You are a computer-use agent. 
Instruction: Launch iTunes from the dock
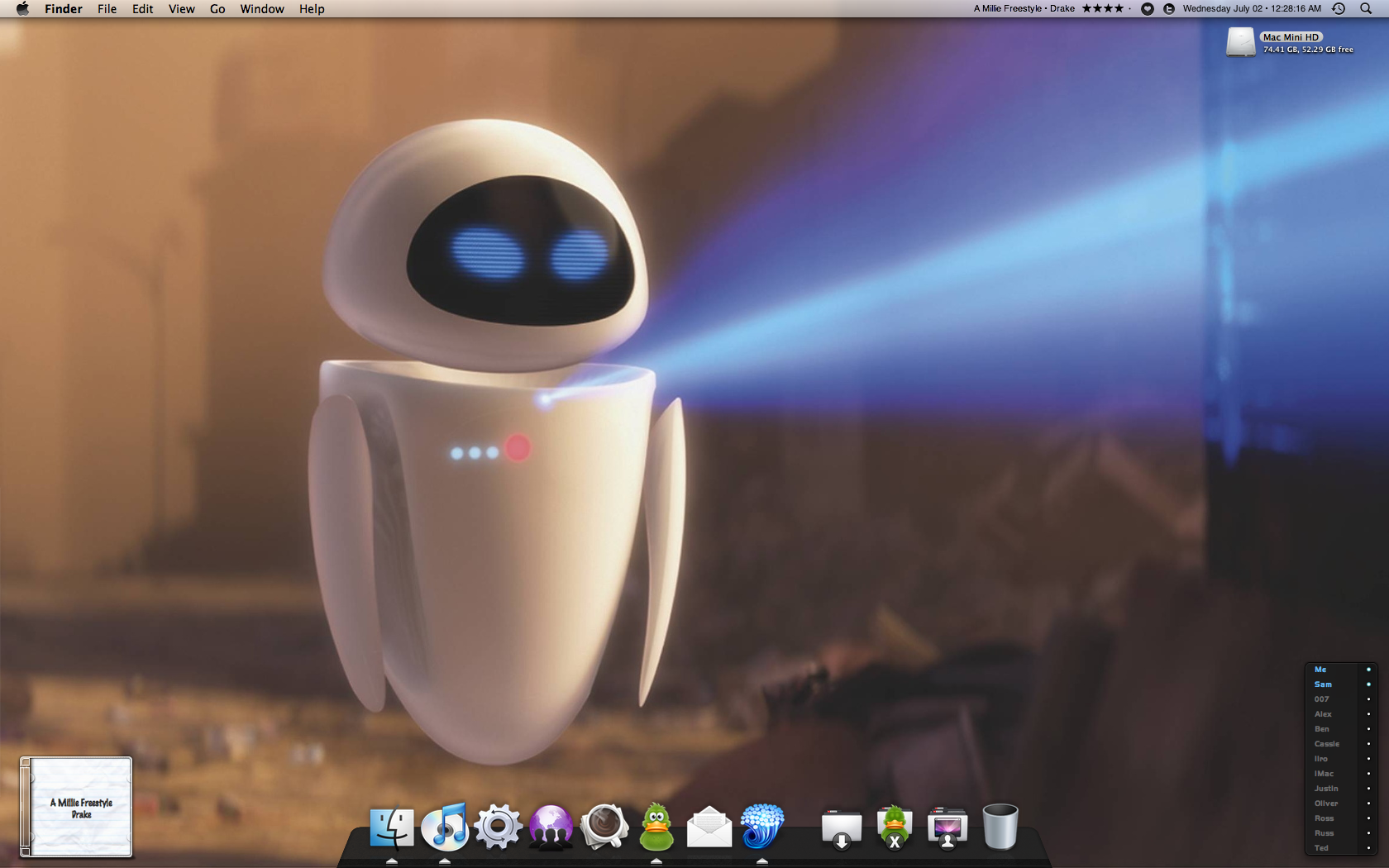[x=445, y=827]
